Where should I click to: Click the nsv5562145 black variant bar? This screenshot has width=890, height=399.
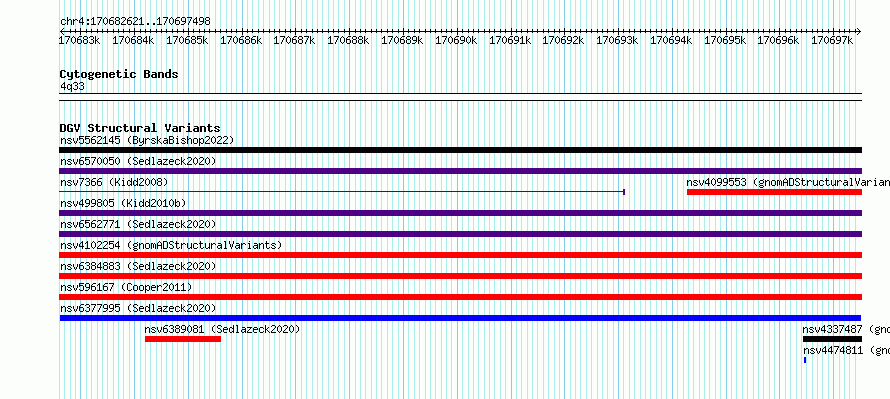point(460,150)
